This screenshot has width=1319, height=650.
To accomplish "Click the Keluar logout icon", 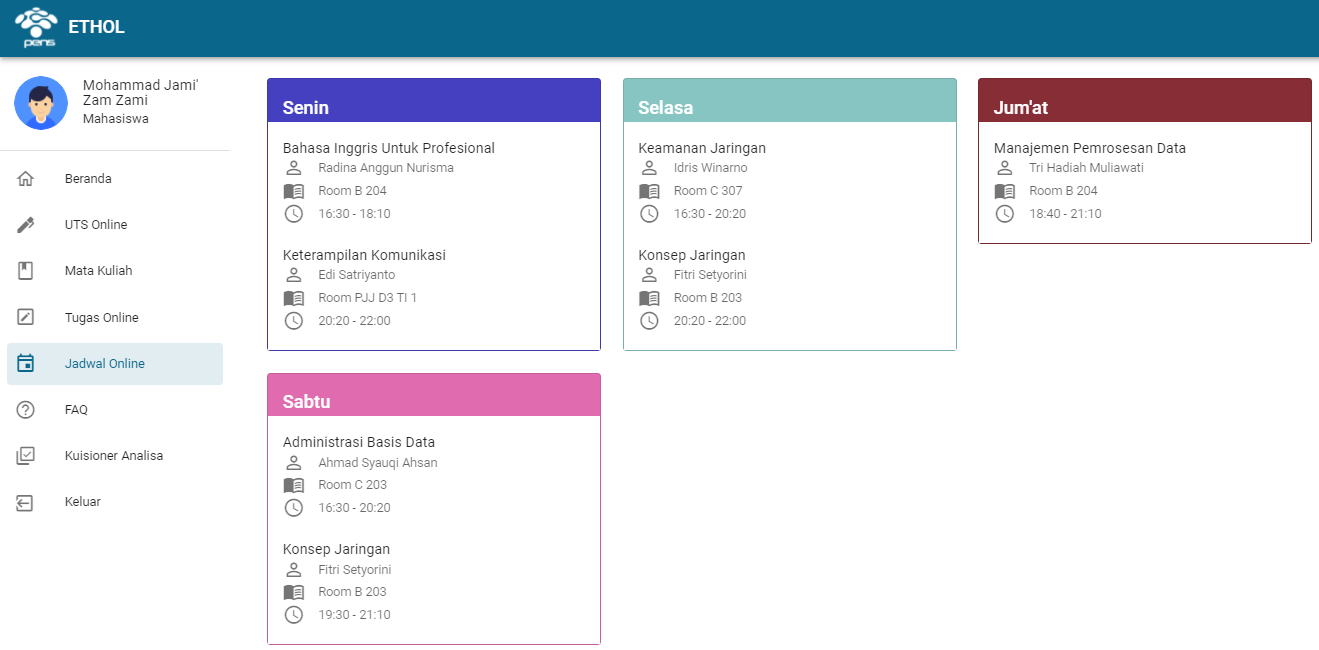I will 26,502.
